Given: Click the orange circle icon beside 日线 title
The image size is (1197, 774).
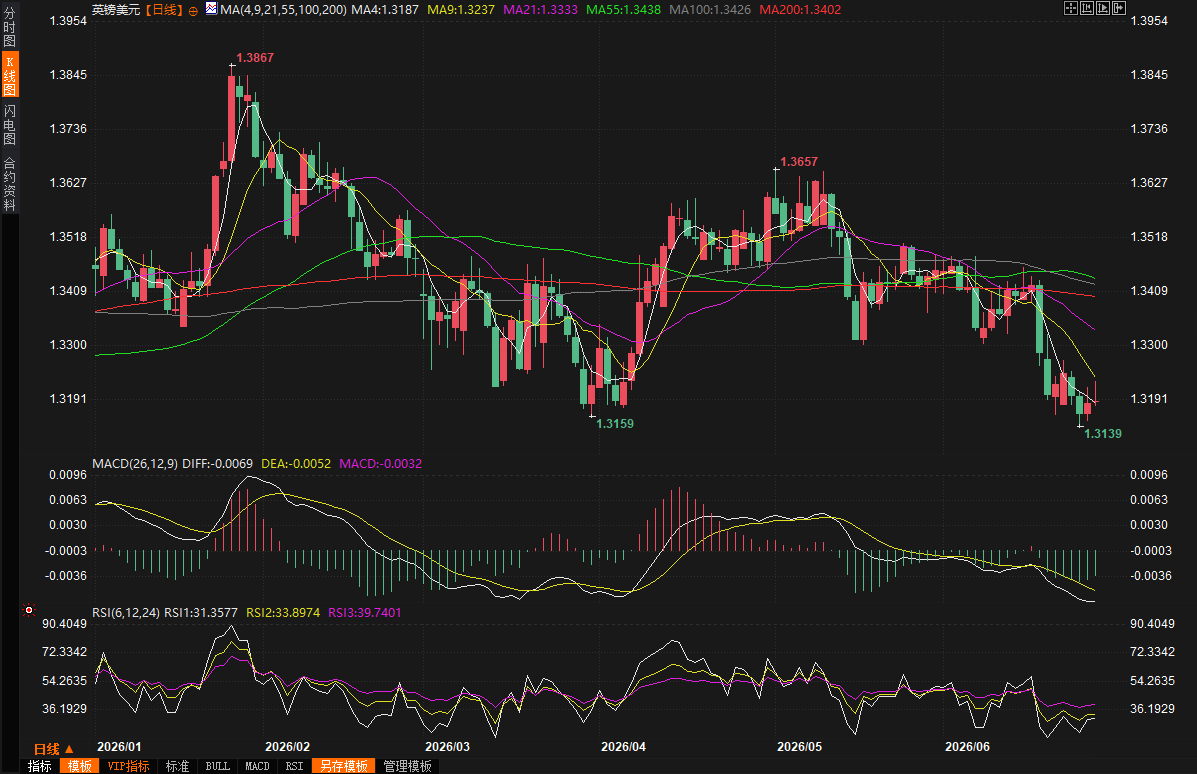Looking at the screenshot, I should (x=193, y=11).
